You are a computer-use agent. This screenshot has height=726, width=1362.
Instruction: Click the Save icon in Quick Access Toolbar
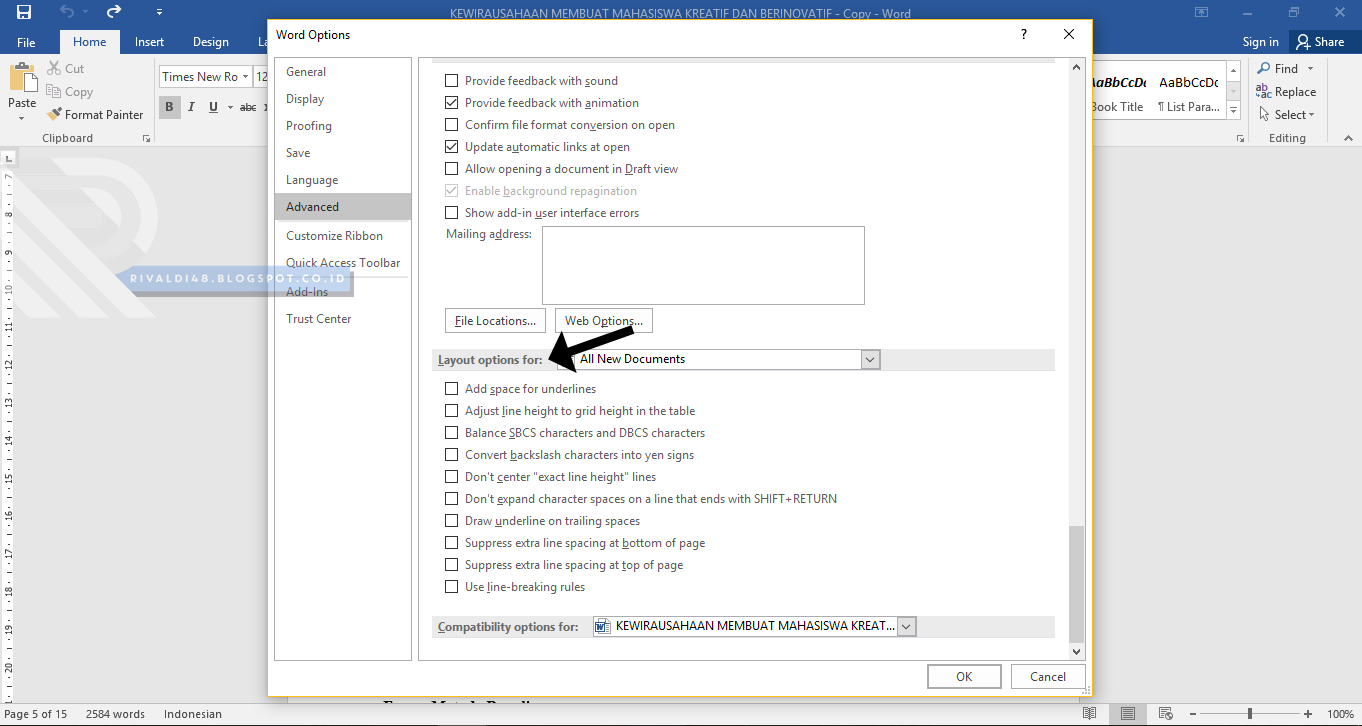[x=22, y=11]
